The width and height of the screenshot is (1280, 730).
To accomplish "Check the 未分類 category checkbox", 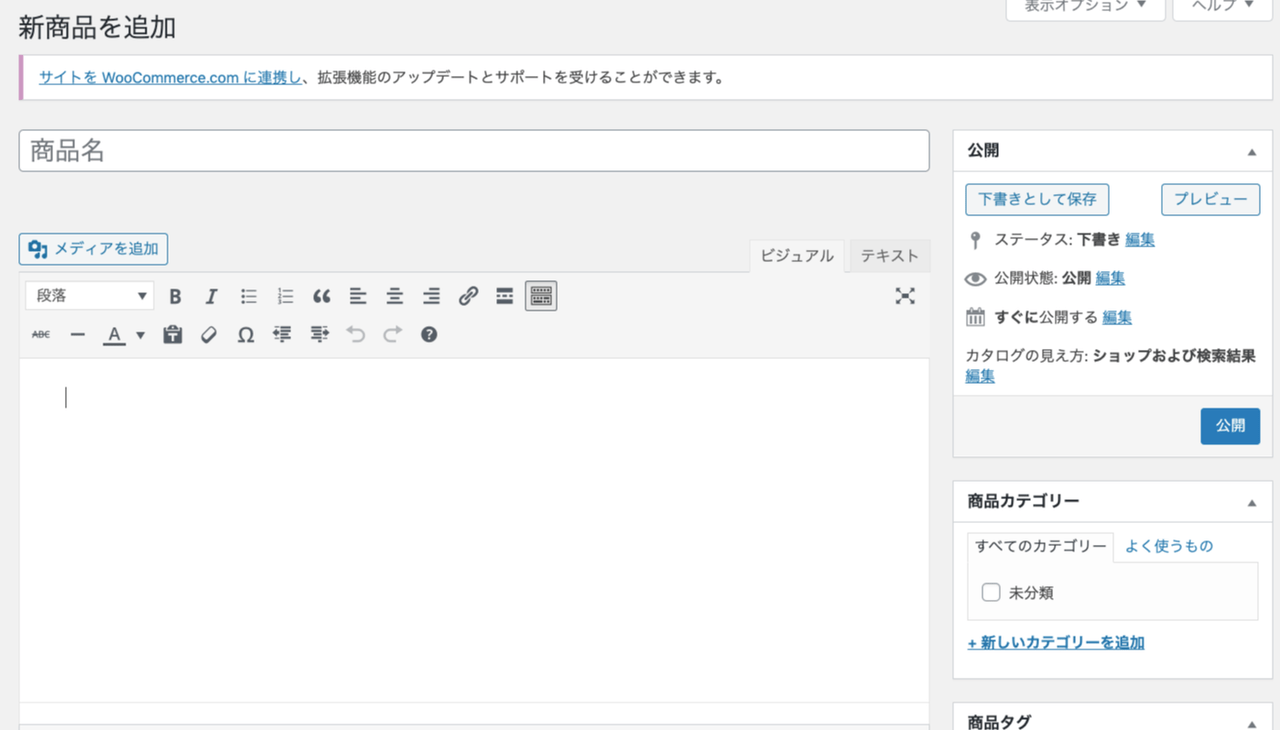I will (x=991, y=592).
